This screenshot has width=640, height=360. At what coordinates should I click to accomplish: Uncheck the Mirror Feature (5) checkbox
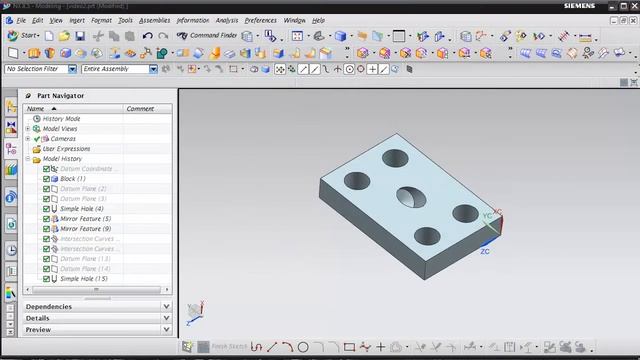click(x=46, y=219)
